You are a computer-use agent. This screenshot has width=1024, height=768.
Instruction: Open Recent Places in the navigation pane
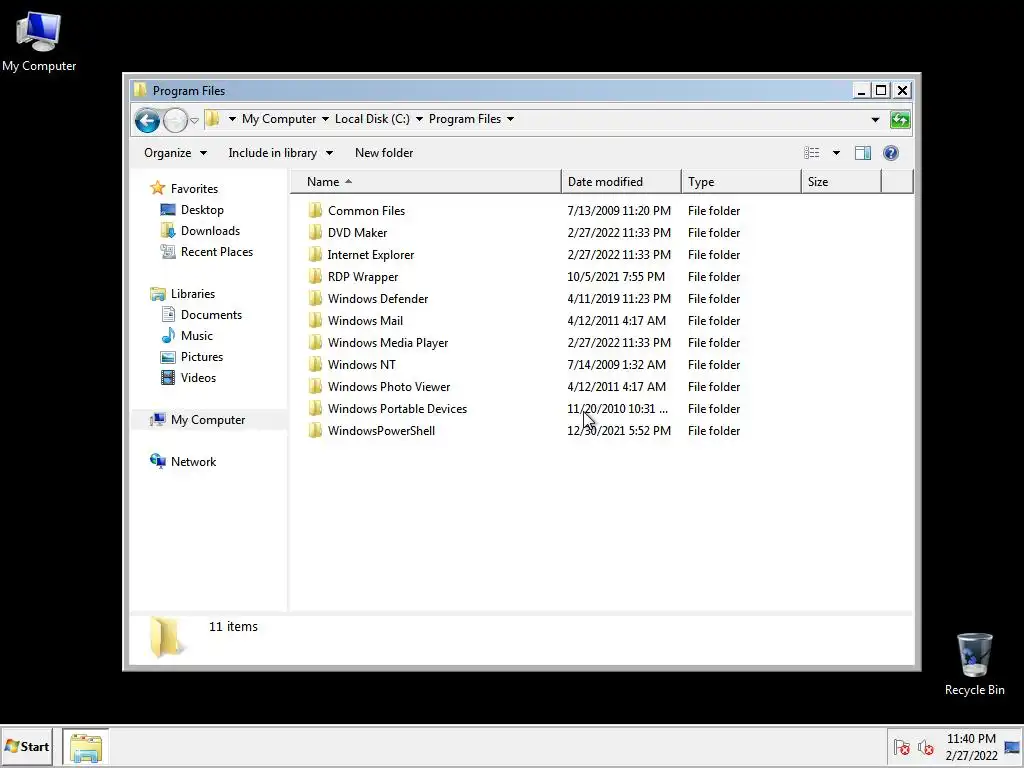point(217,251)
